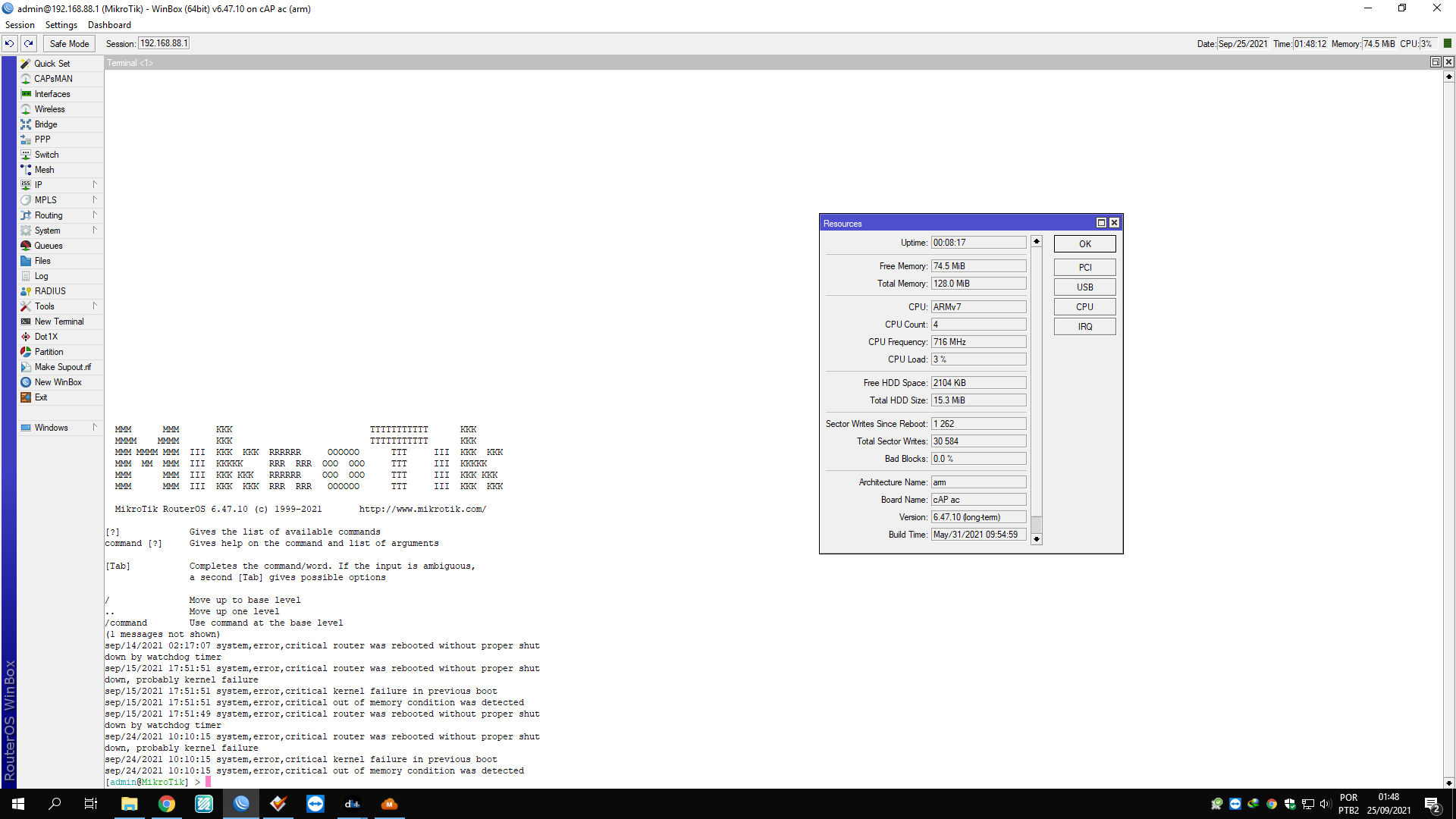Viewport: 1456px width, 819px height.
Task: Expand the Windows submenu in sidebar
Action: [95, 427]
